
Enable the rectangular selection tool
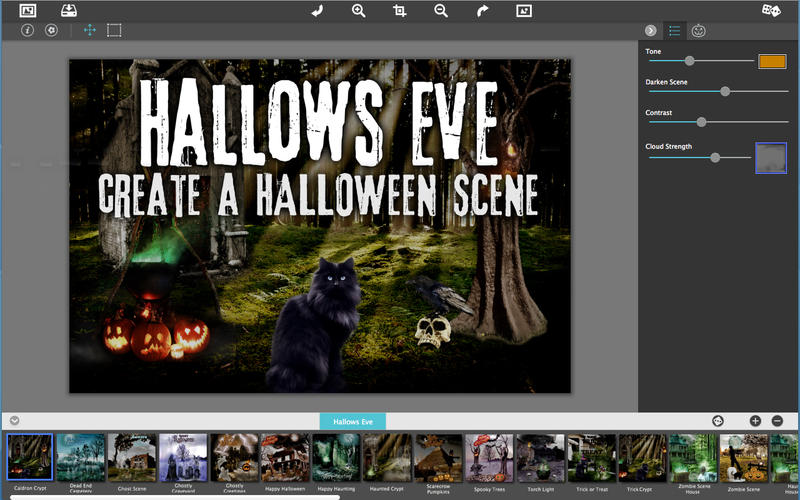click(114, 30)
